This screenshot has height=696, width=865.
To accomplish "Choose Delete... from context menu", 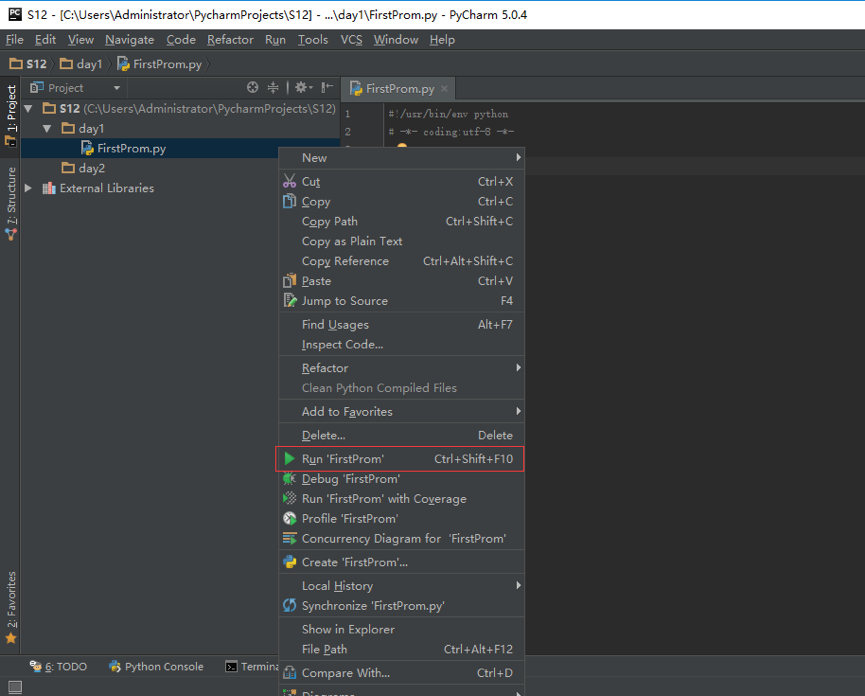I will tap(402, 435).
